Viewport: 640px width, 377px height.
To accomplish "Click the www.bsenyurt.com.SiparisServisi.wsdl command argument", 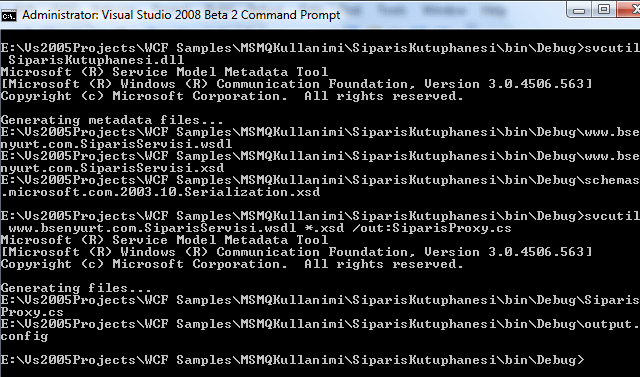I will [152, 228].
